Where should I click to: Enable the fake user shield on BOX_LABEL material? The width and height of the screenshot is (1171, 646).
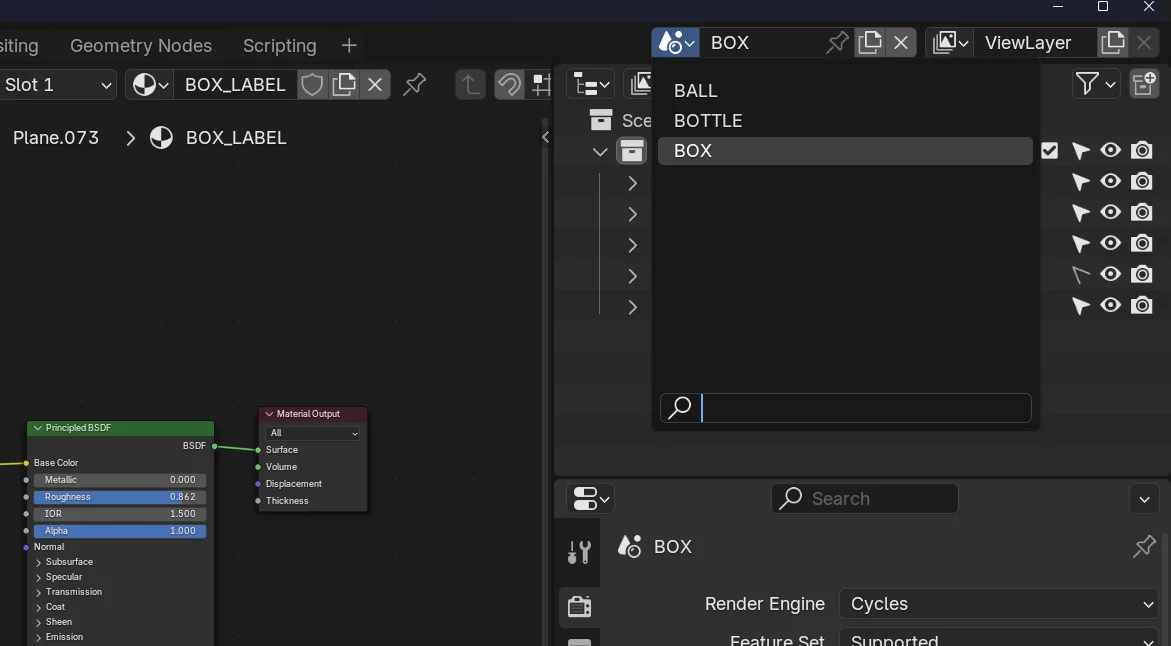311,85
